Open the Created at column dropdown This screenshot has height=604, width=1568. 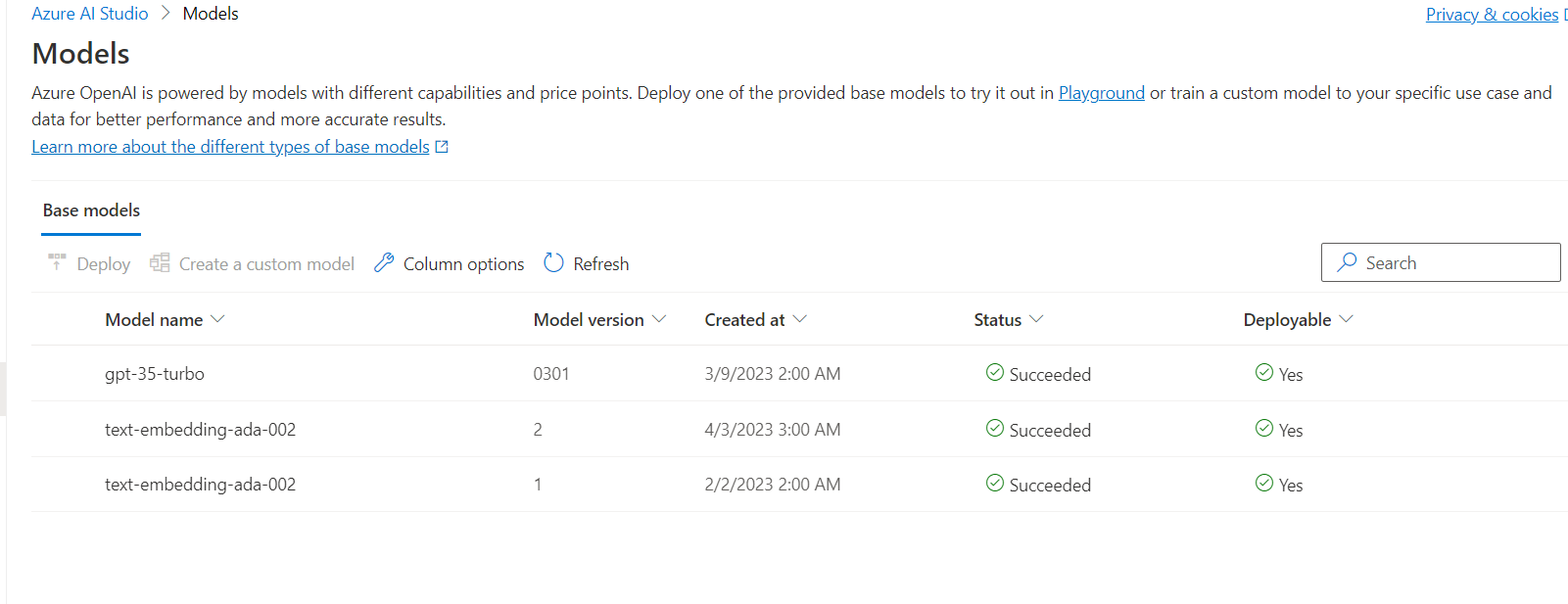(x=800, y=319)
